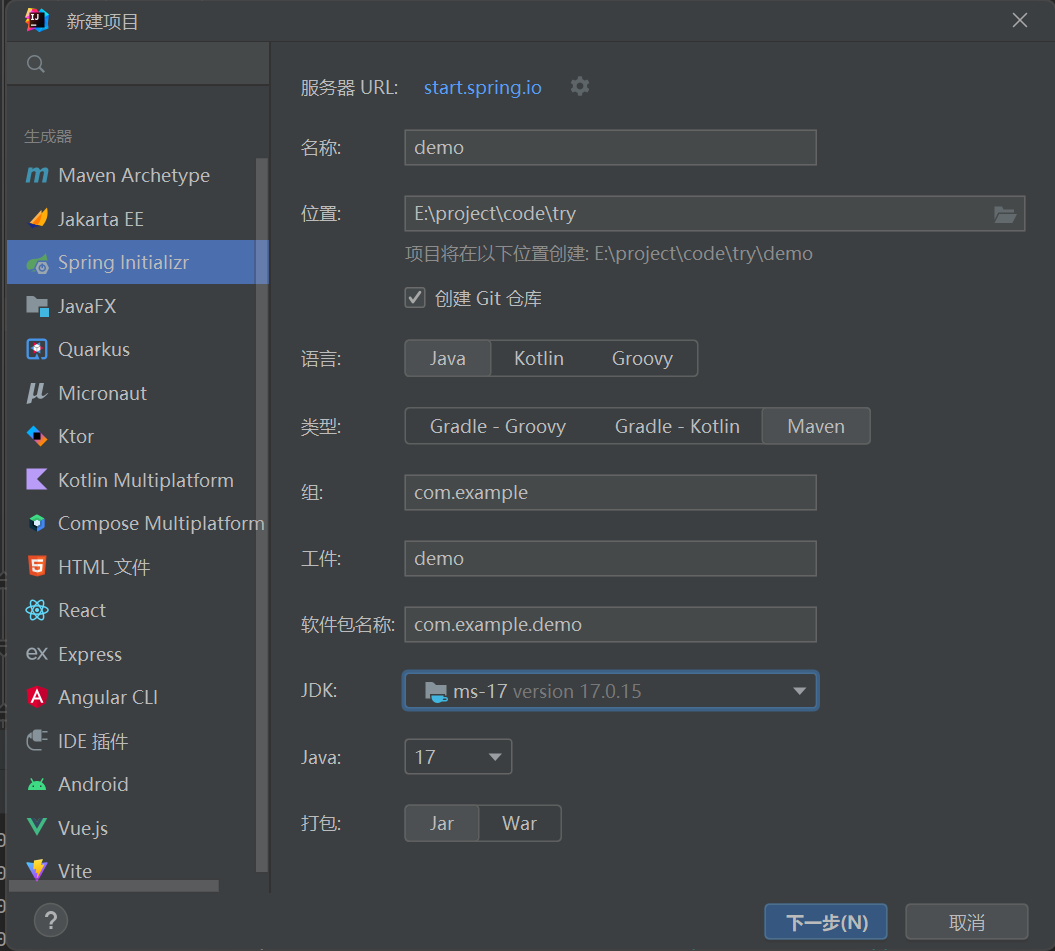The image size is (1055, 951).
Task: Click the IDE plugin plug icon
Action: (37, 741)
